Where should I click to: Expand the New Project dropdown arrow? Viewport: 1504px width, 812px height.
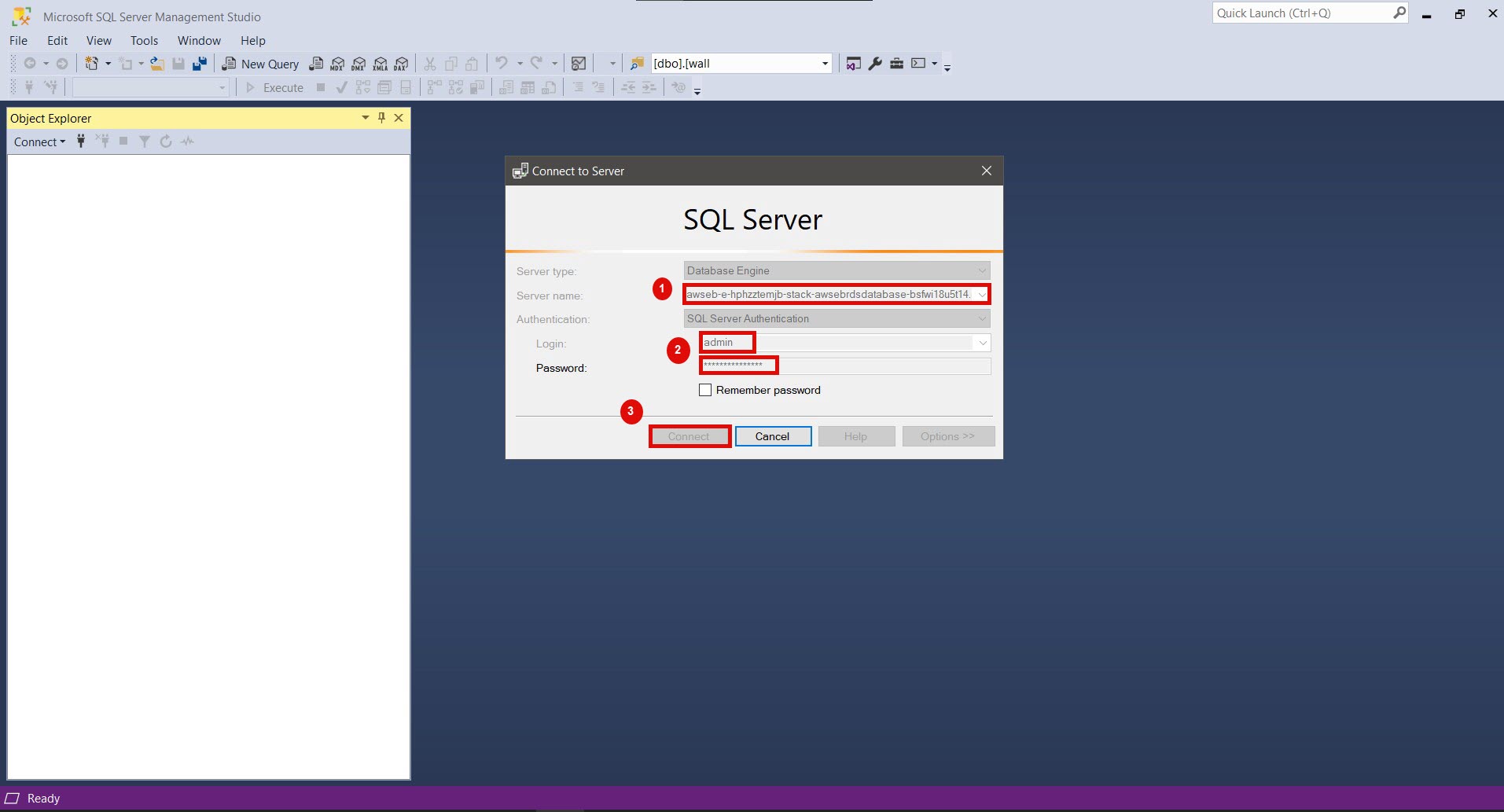click(108, 64)
